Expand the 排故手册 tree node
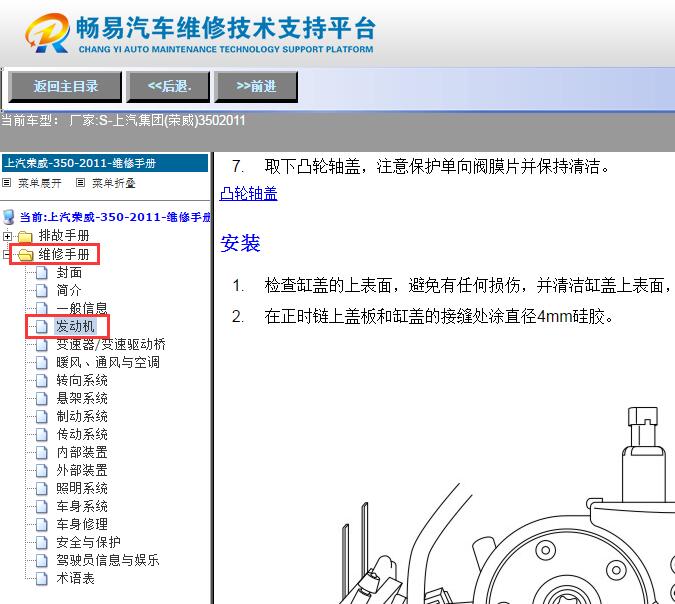The height and width of the screenshot is (604, 675). (7, 236)
